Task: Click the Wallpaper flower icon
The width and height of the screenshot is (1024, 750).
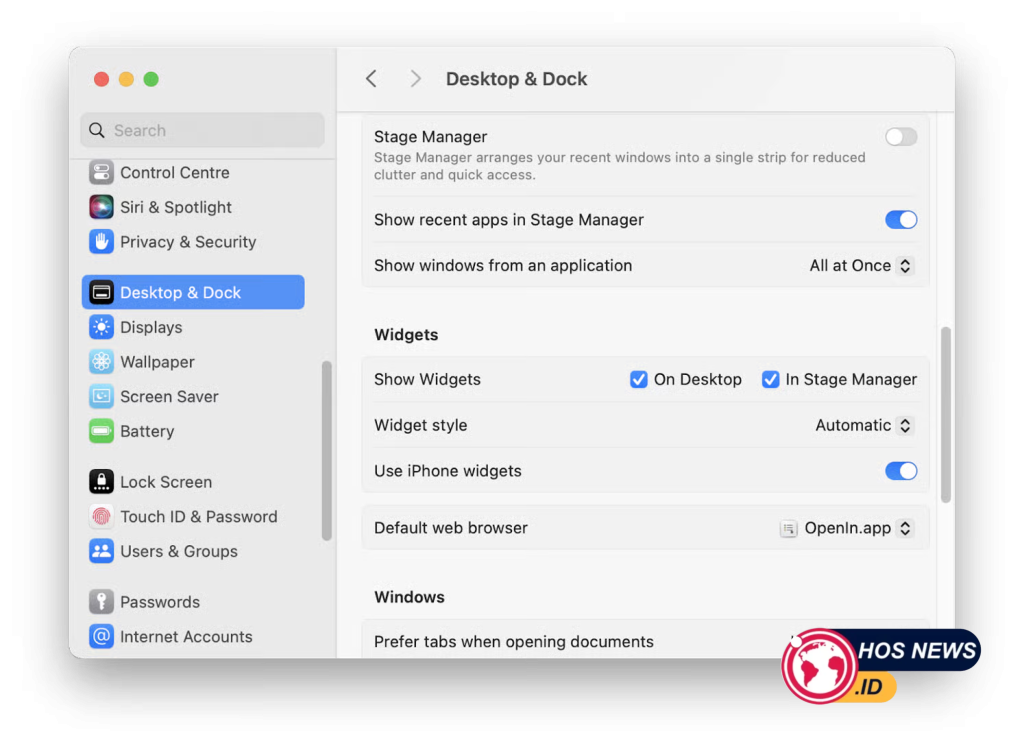Action: pyautogui.click(x=101, y=362)
